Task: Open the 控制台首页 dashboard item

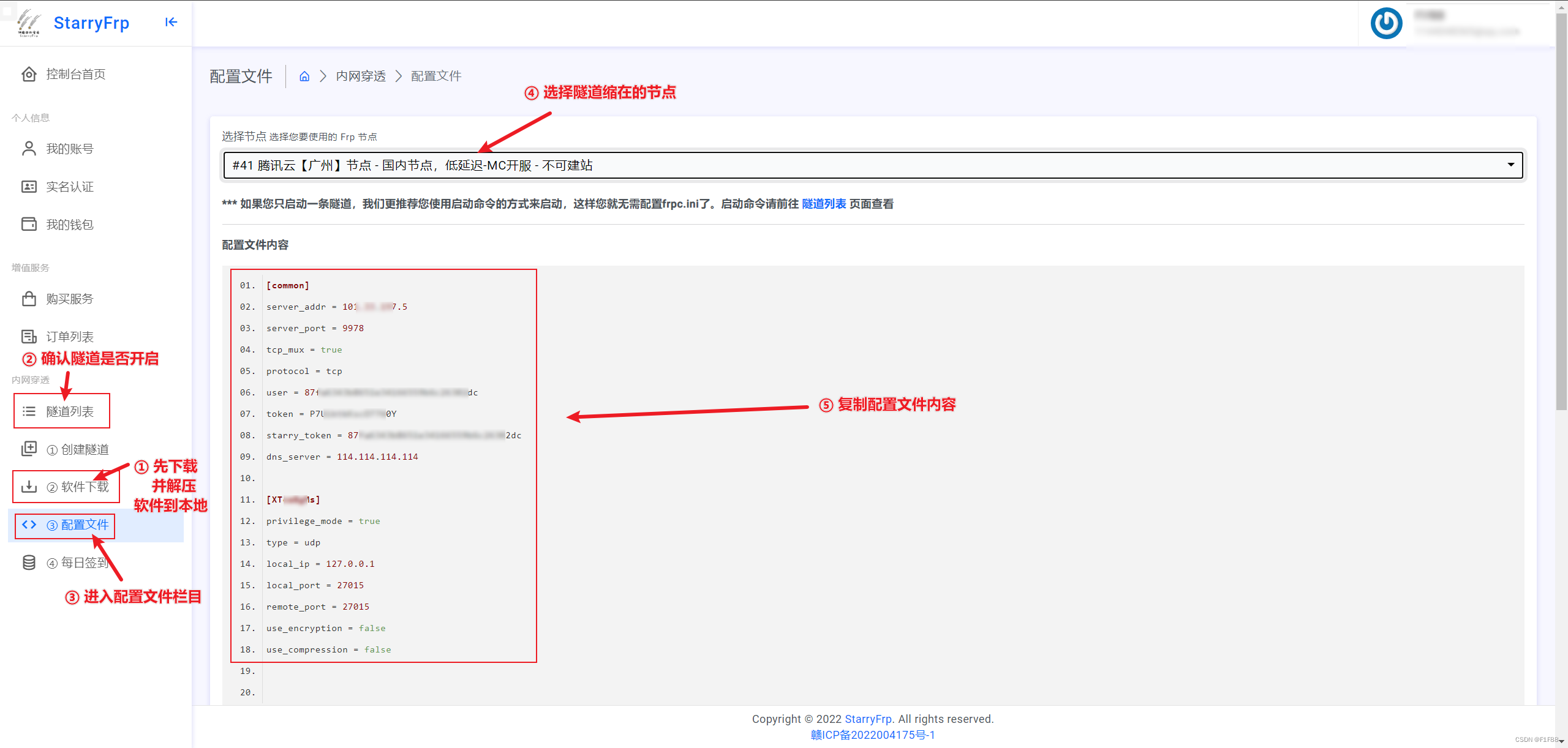Action: (x=75, y=75)
